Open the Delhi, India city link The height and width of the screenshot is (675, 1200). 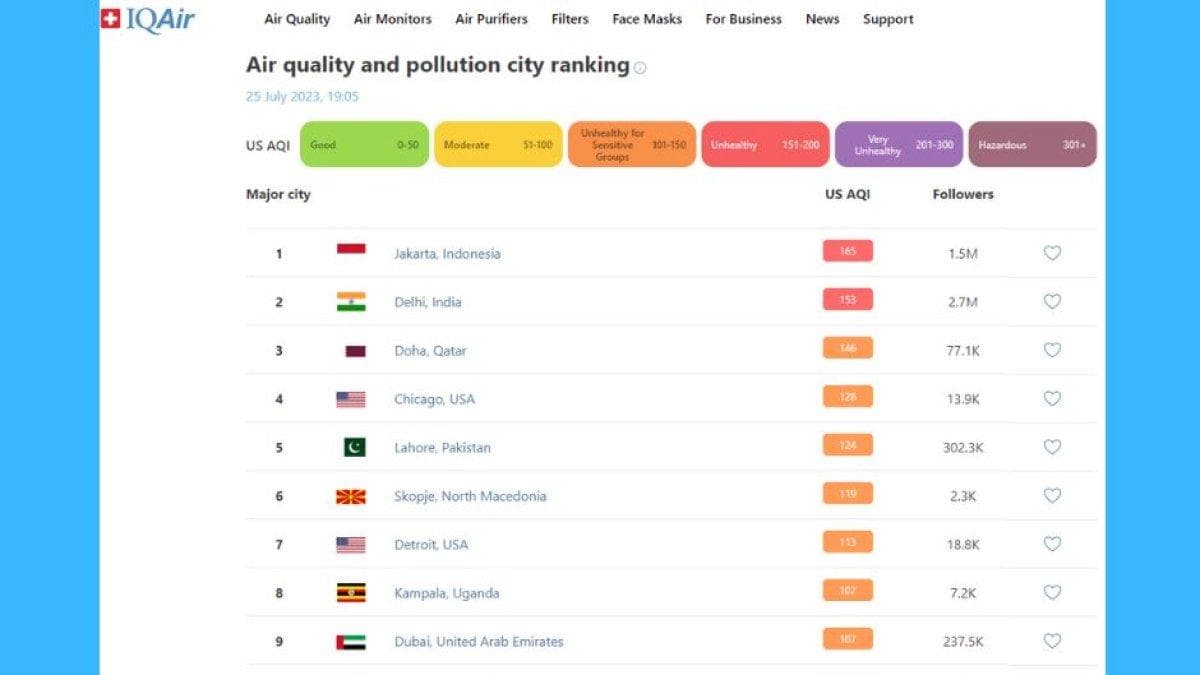[428, 302]
